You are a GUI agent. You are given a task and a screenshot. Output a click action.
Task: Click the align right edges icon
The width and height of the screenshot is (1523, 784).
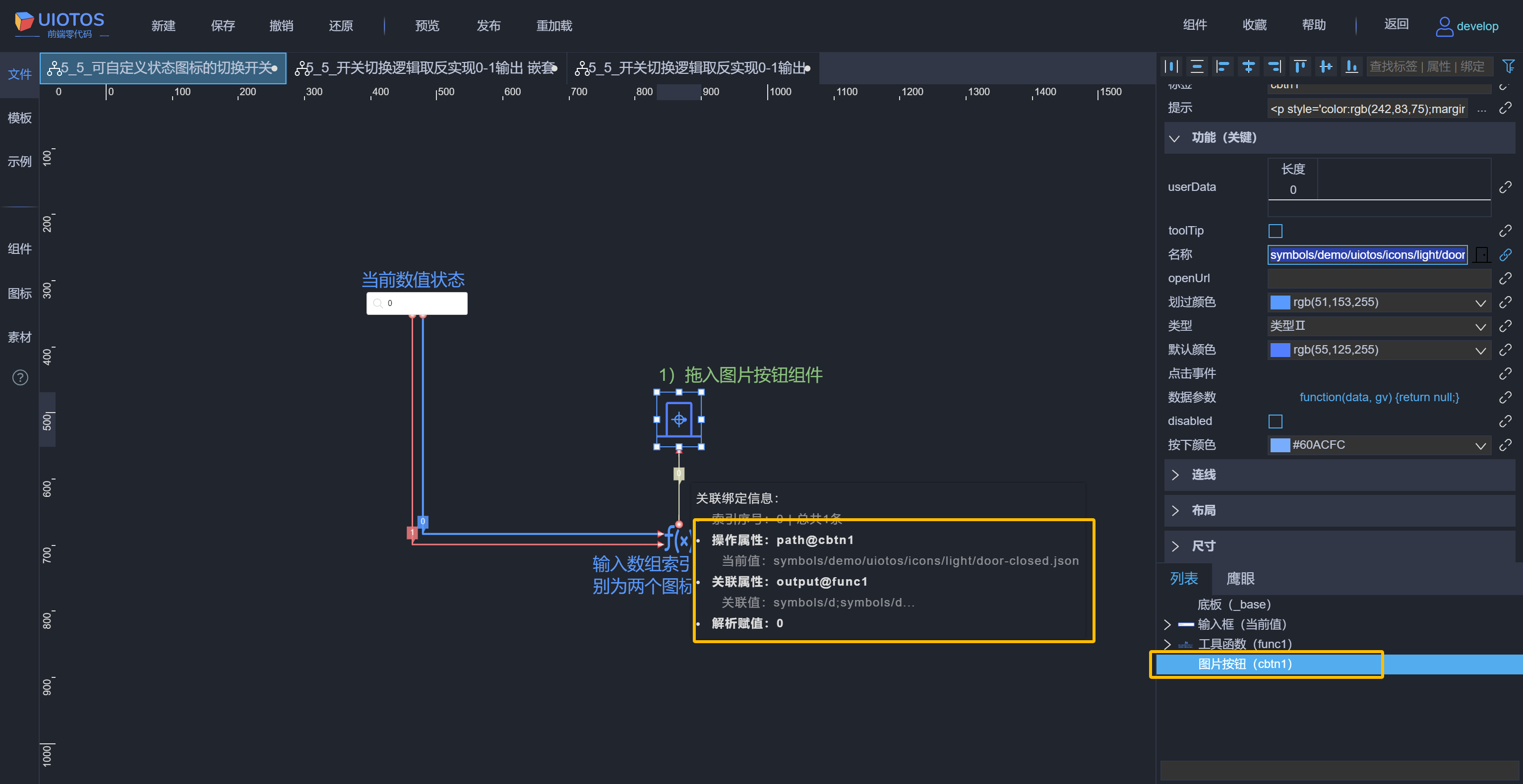[x=1274, y=67]
